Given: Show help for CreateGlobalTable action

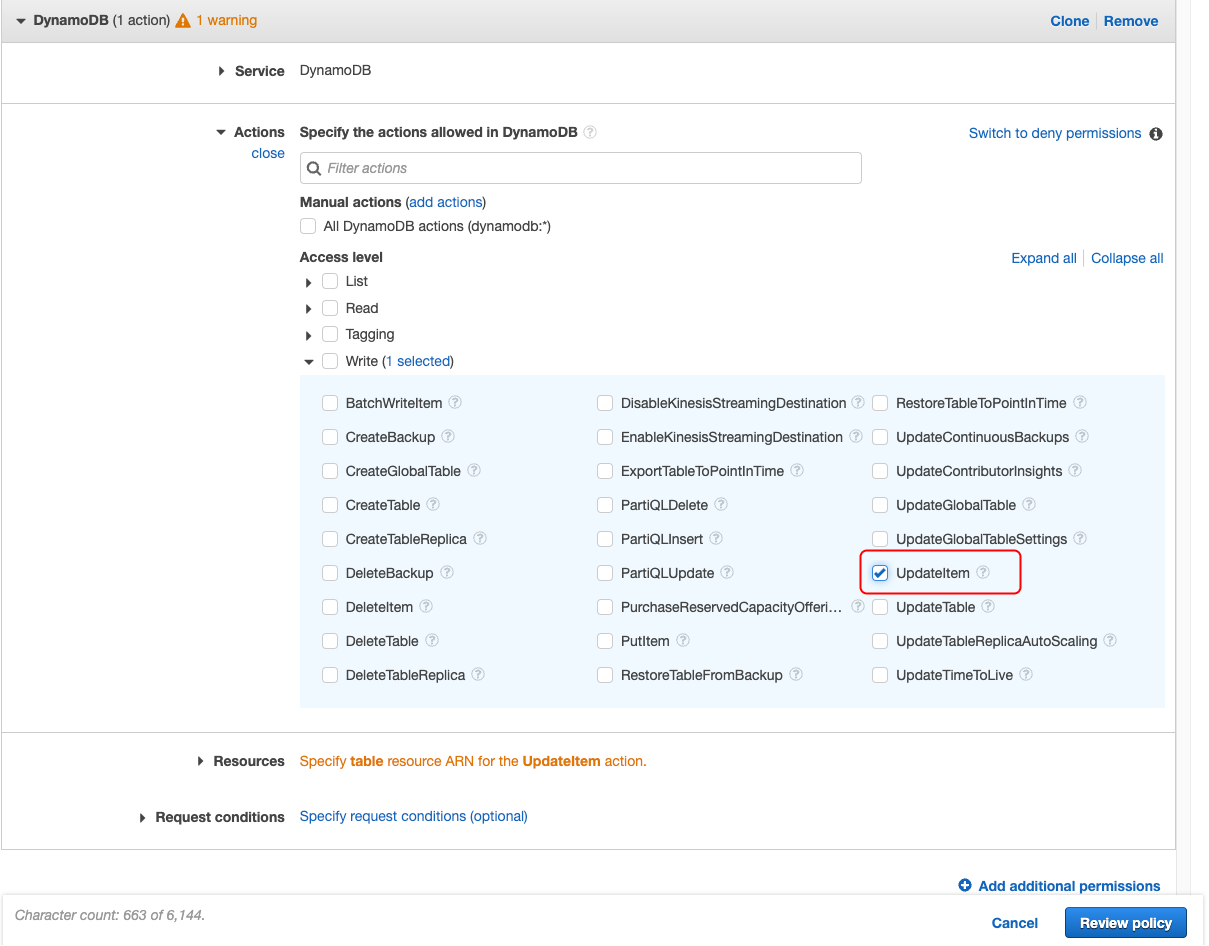Looking at the screenshot, I should [474, 471].
